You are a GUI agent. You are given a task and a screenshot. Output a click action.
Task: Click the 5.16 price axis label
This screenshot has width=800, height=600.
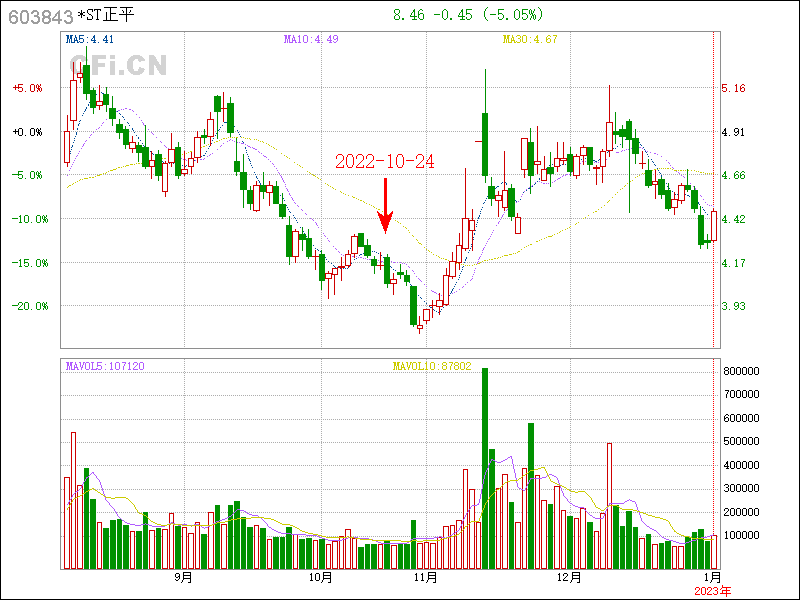coord(733,88)
